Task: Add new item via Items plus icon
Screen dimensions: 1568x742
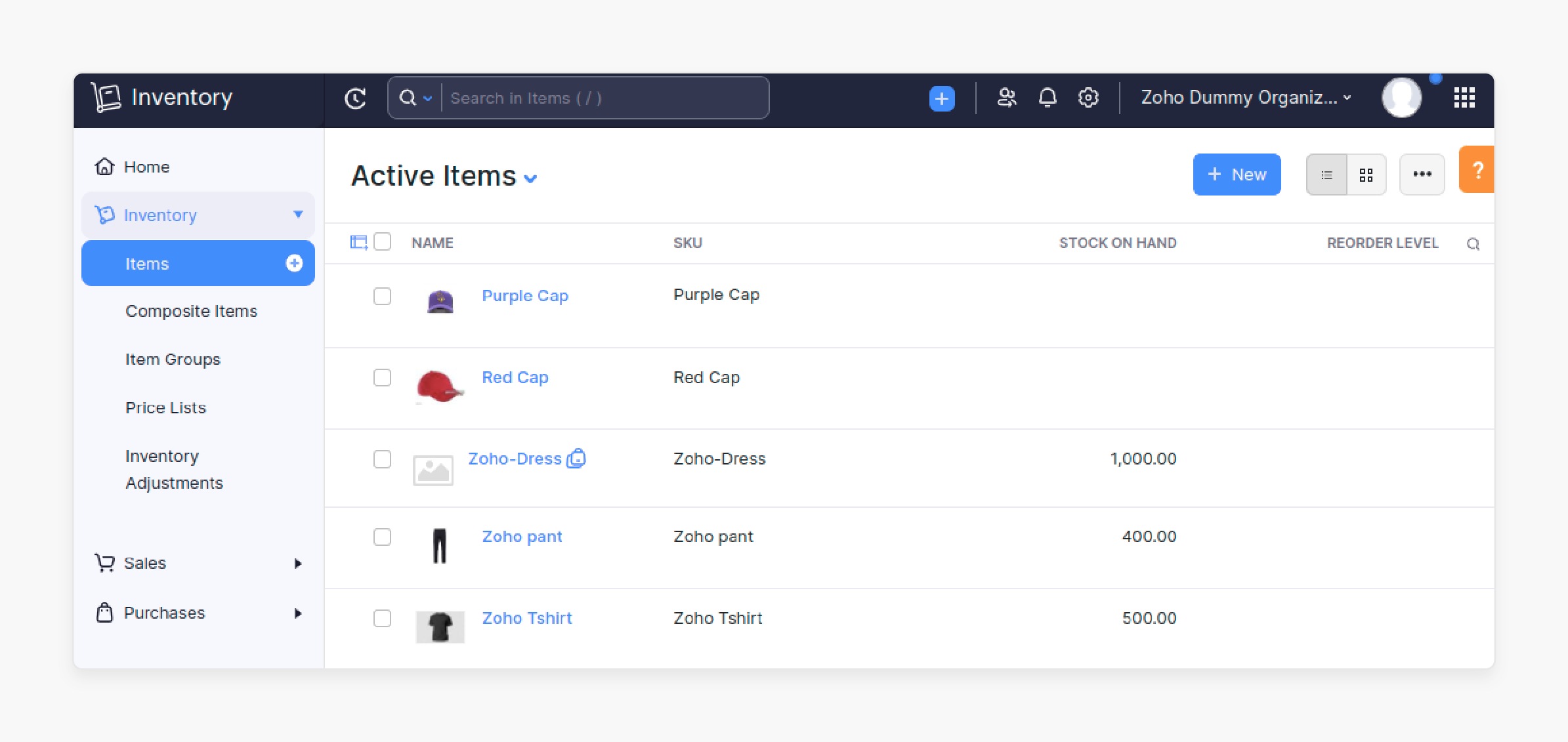Action: tap(294, 263)
